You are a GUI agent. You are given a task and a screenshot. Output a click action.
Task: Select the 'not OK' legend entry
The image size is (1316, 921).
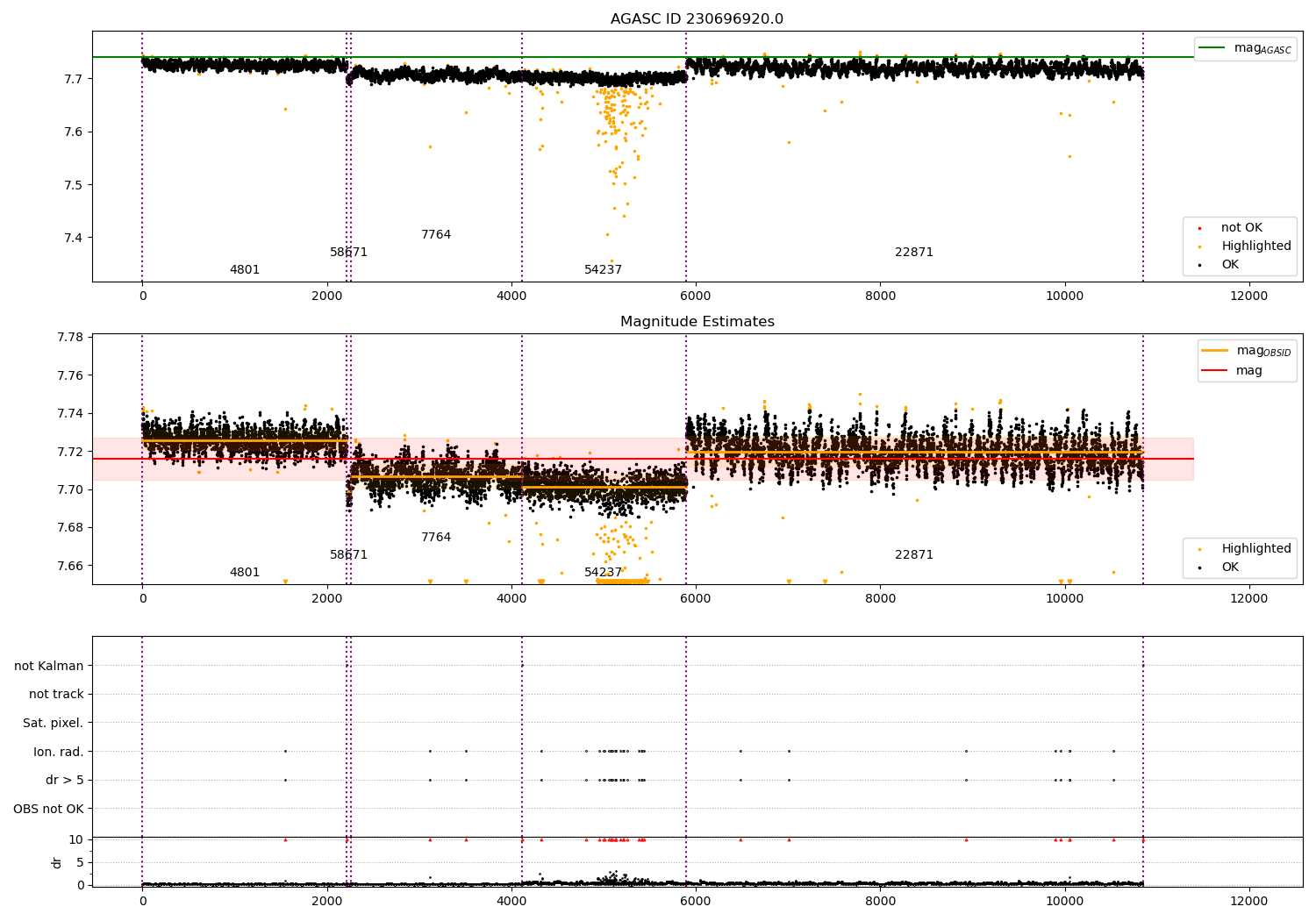[1241, 228]
